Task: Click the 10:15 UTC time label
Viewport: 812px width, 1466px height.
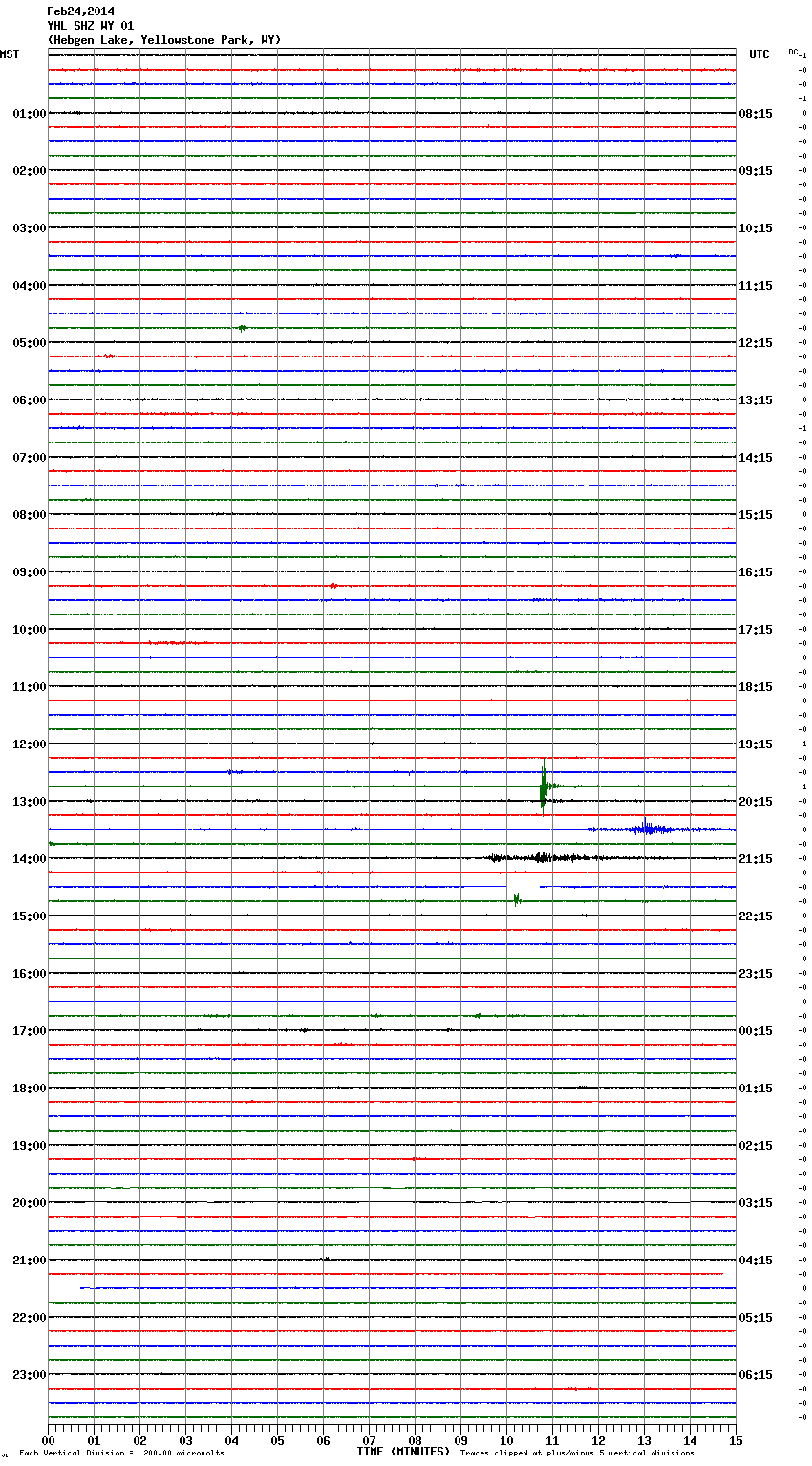Action: click(x=756, y=228)
